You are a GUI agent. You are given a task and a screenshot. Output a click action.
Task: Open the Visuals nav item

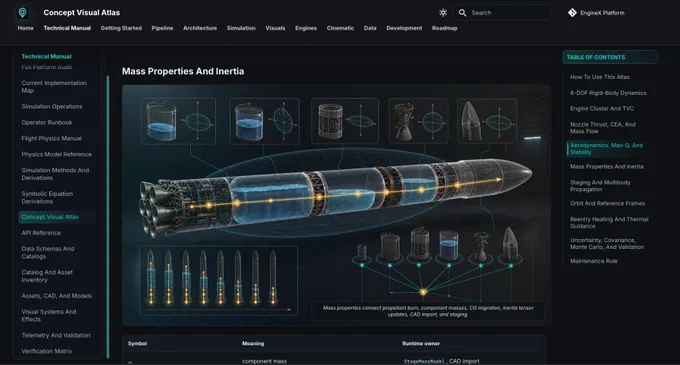click(275, 28)
